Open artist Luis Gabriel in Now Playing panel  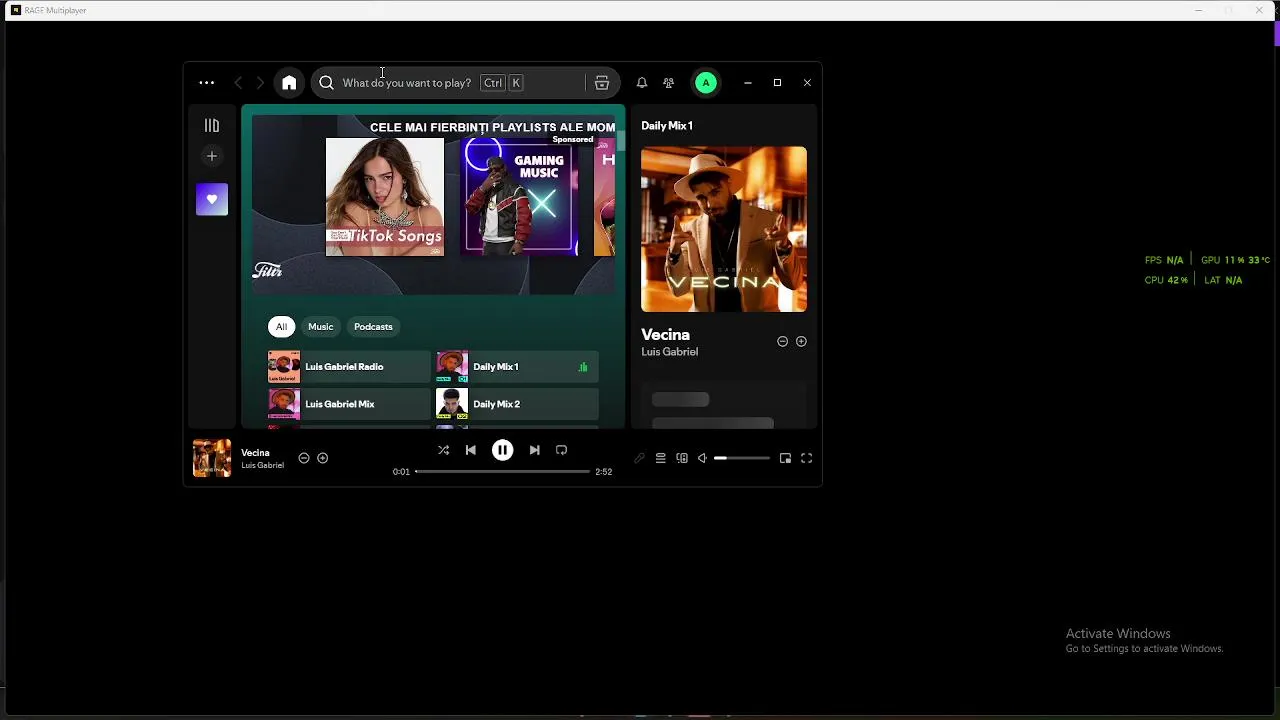670,352
